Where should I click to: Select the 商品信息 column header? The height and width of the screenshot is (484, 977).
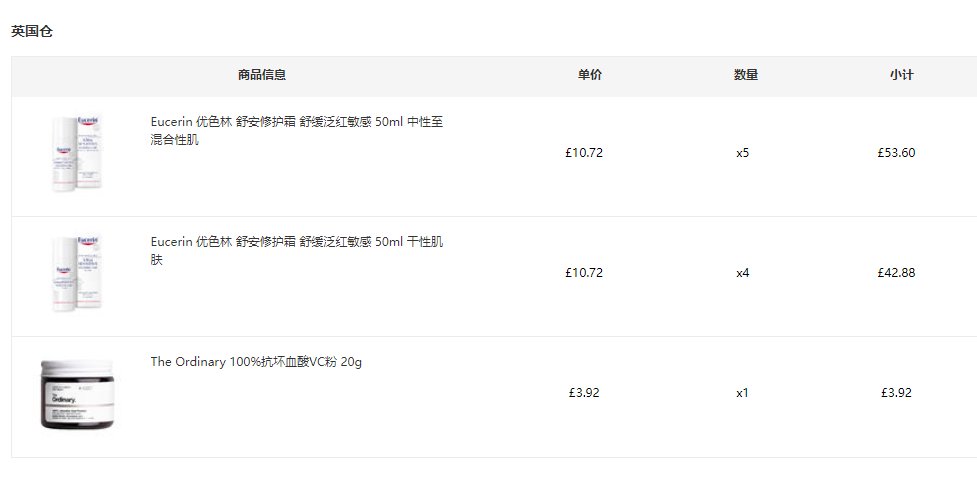[x=262, y=75]
